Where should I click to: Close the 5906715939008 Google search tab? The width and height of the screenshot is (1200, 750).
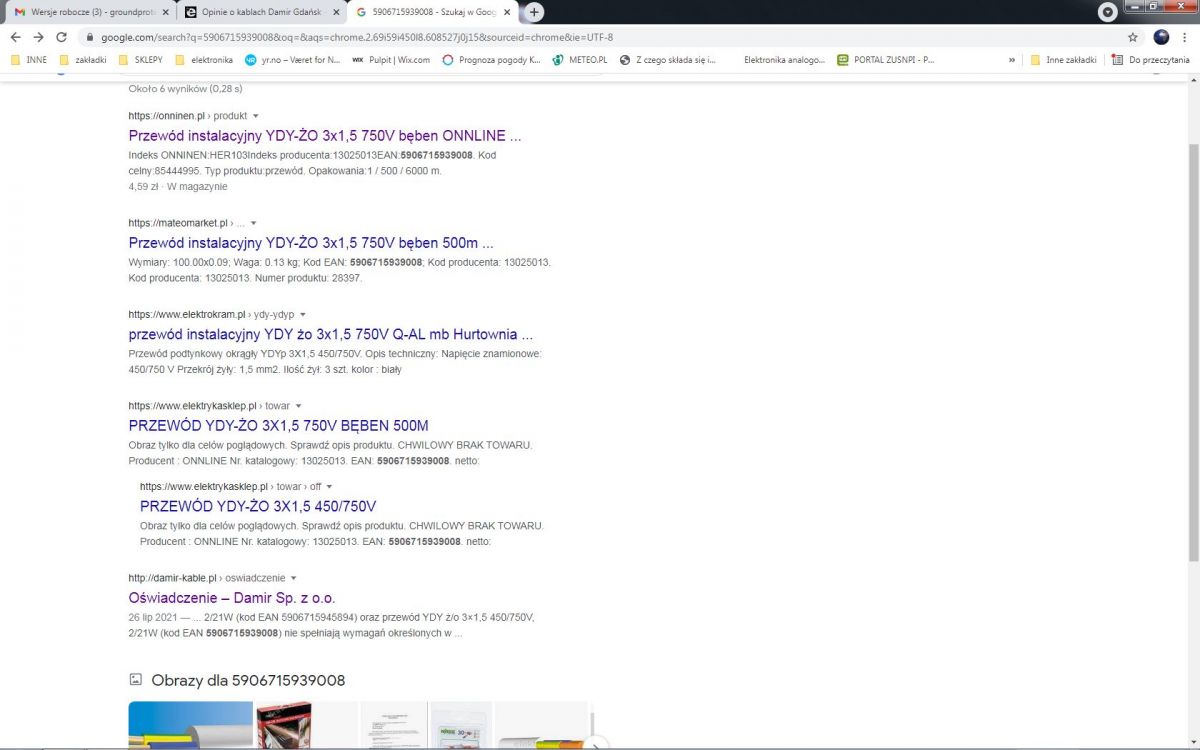pos(508,12)
